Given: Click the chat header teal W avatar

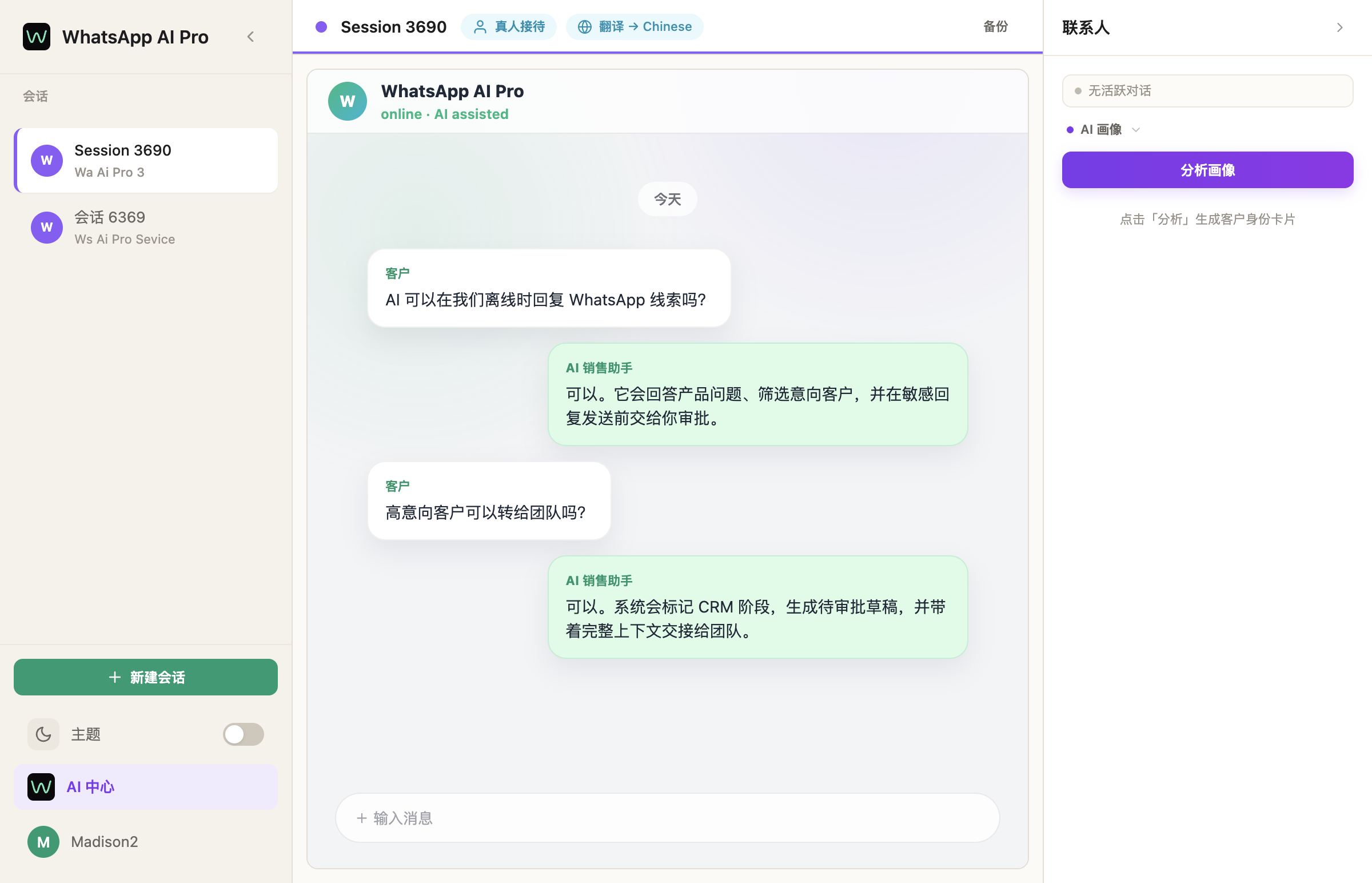Looking at the screenshot, I should pos(348,101).
